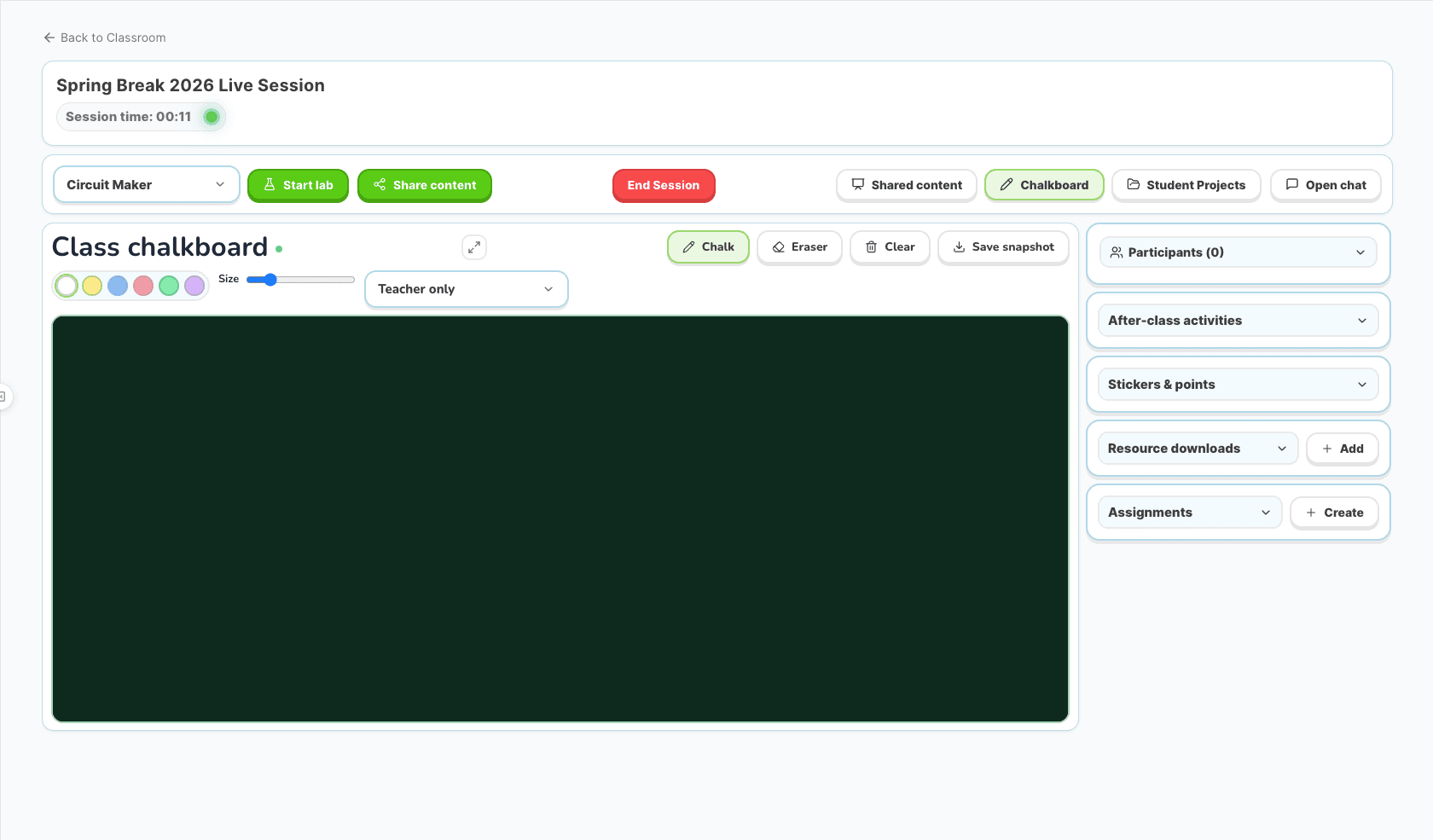This screenshot has width=1433, height=840.
Task: Expand the chalkboard to fullscreen
Action: pyautogui.click(x=474, y=247)
